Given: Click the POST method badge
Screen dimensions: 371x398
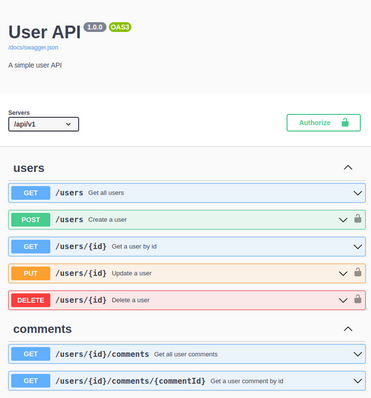Looking at the screenshot, I should (31, 220).
